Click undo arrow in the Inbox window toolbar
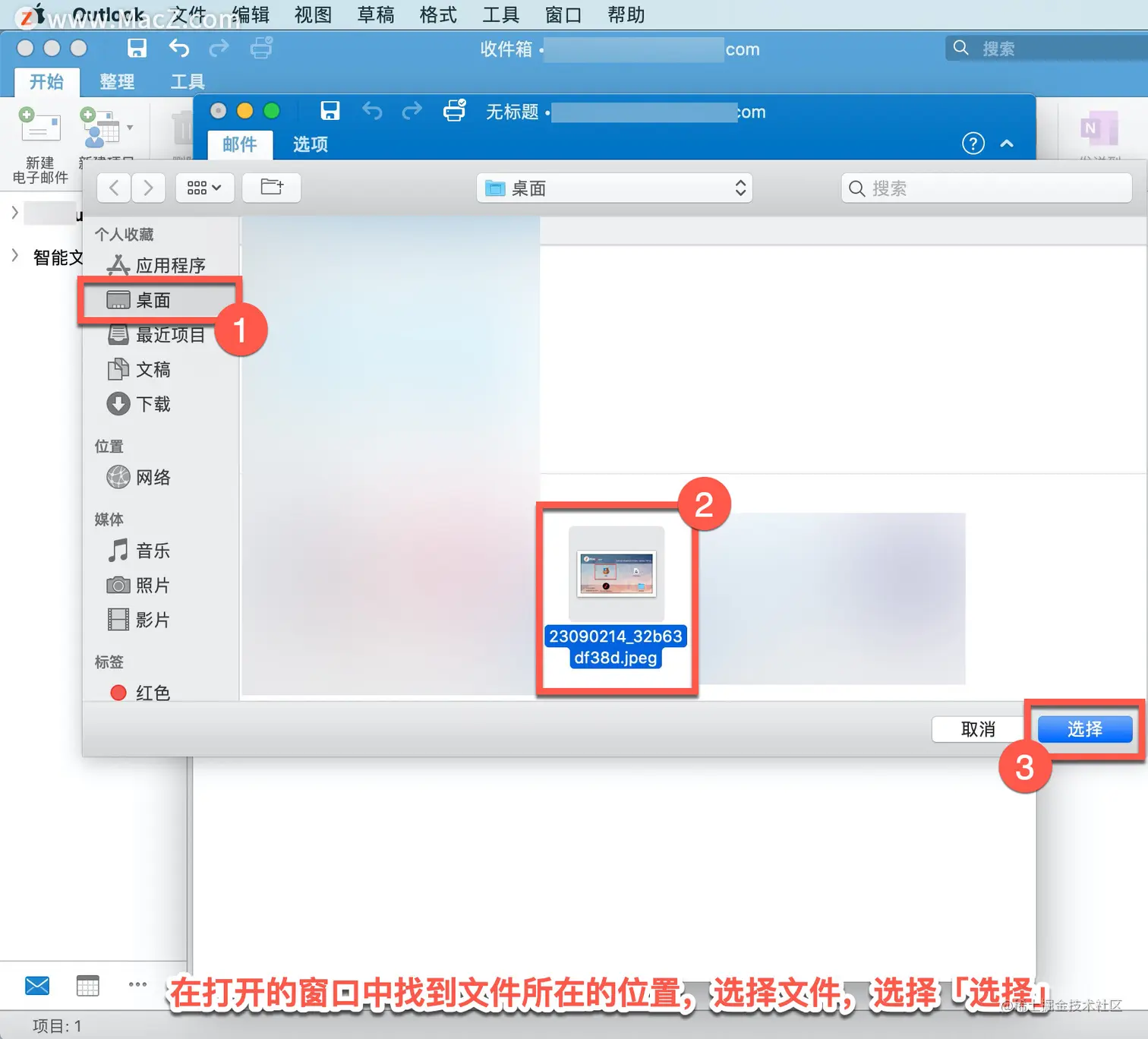This screenshot has height=1039, width=1148. pos(178,49)
